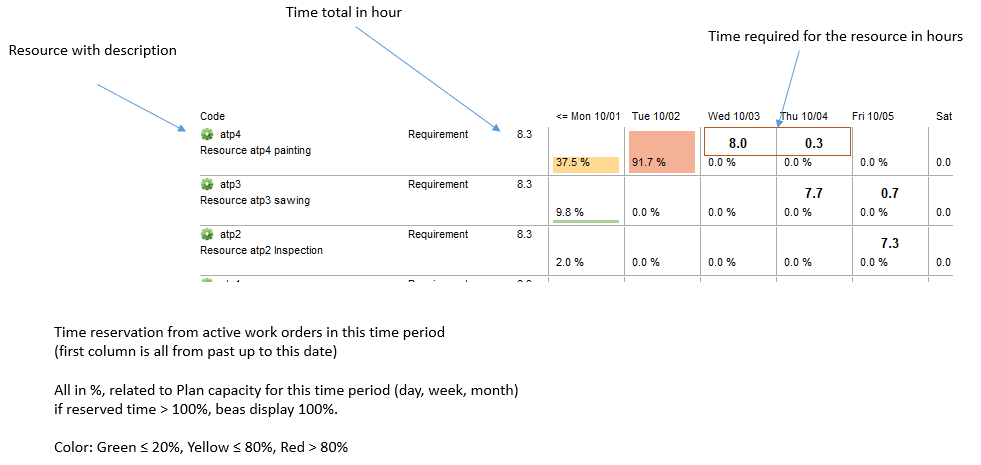Click the Wed 10/03 date header

tap(733, 117)
